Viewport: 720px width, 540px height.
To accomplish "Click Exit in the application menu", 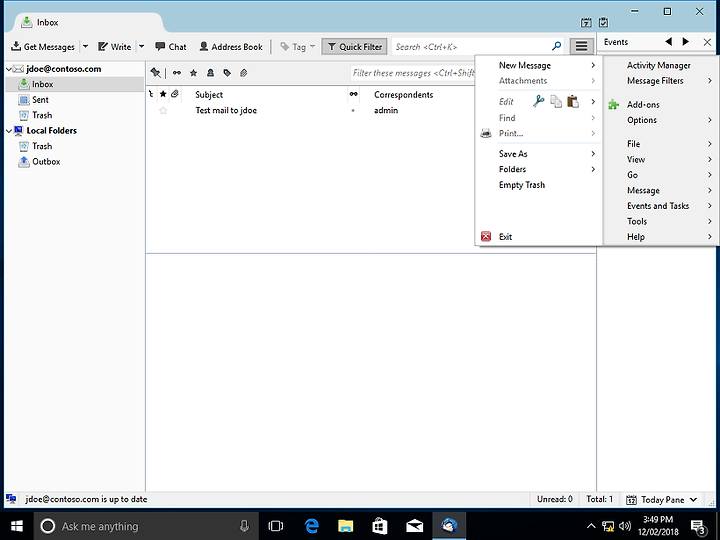I will click(x=539, y=237).
